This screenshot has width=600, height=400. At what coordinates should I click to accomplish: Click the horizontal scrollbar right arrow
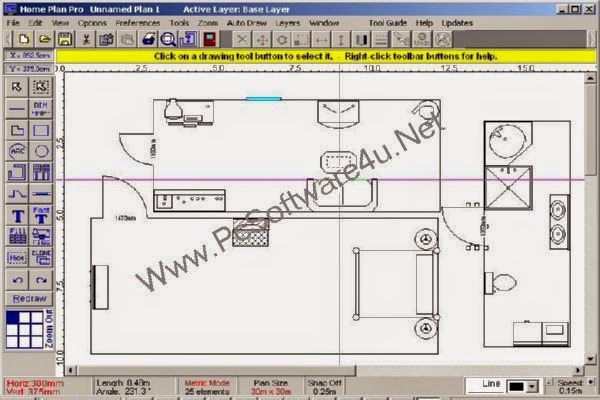point(578,370)
